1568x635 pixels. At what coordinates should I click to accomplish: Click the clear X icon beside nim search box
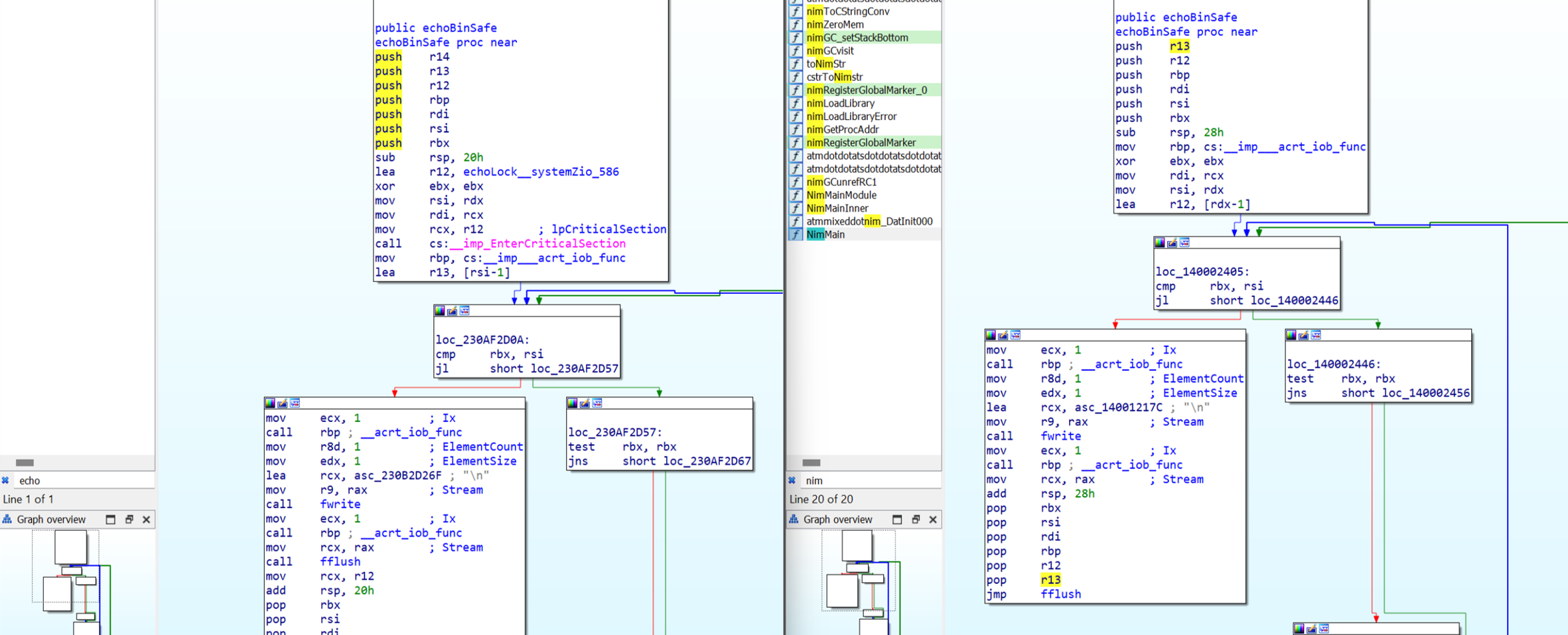[792, 480]
